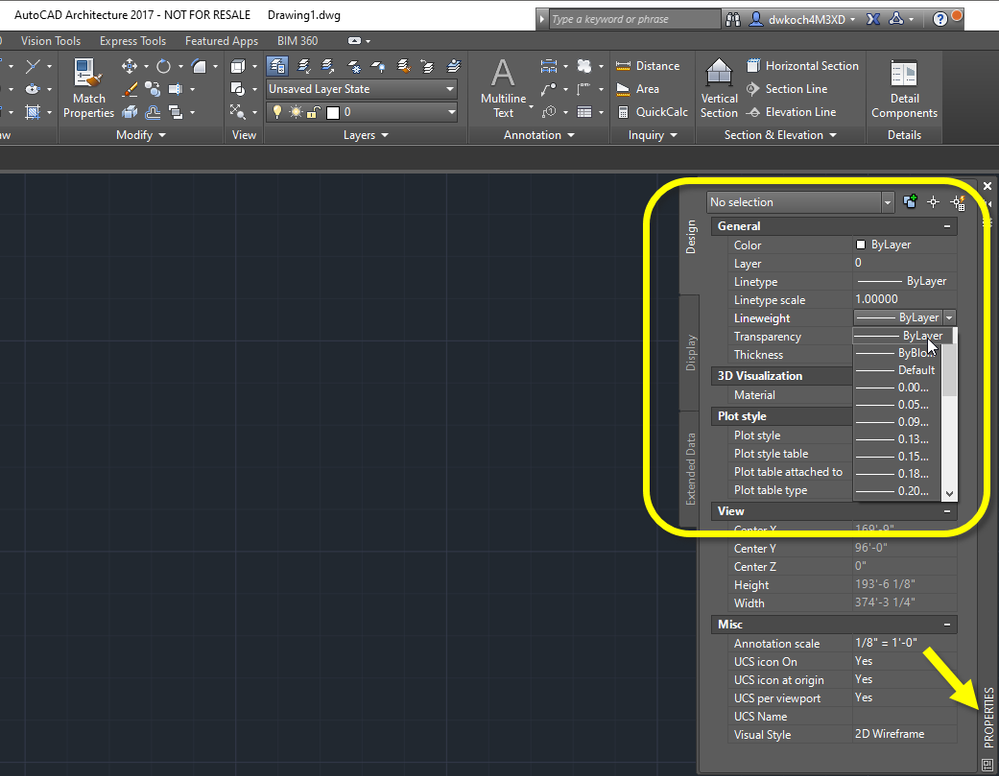The height and width of the screenshot is (776, 999).
Task: Click the Quick Select icon in Properties
Action: click(x=957, y=202)
